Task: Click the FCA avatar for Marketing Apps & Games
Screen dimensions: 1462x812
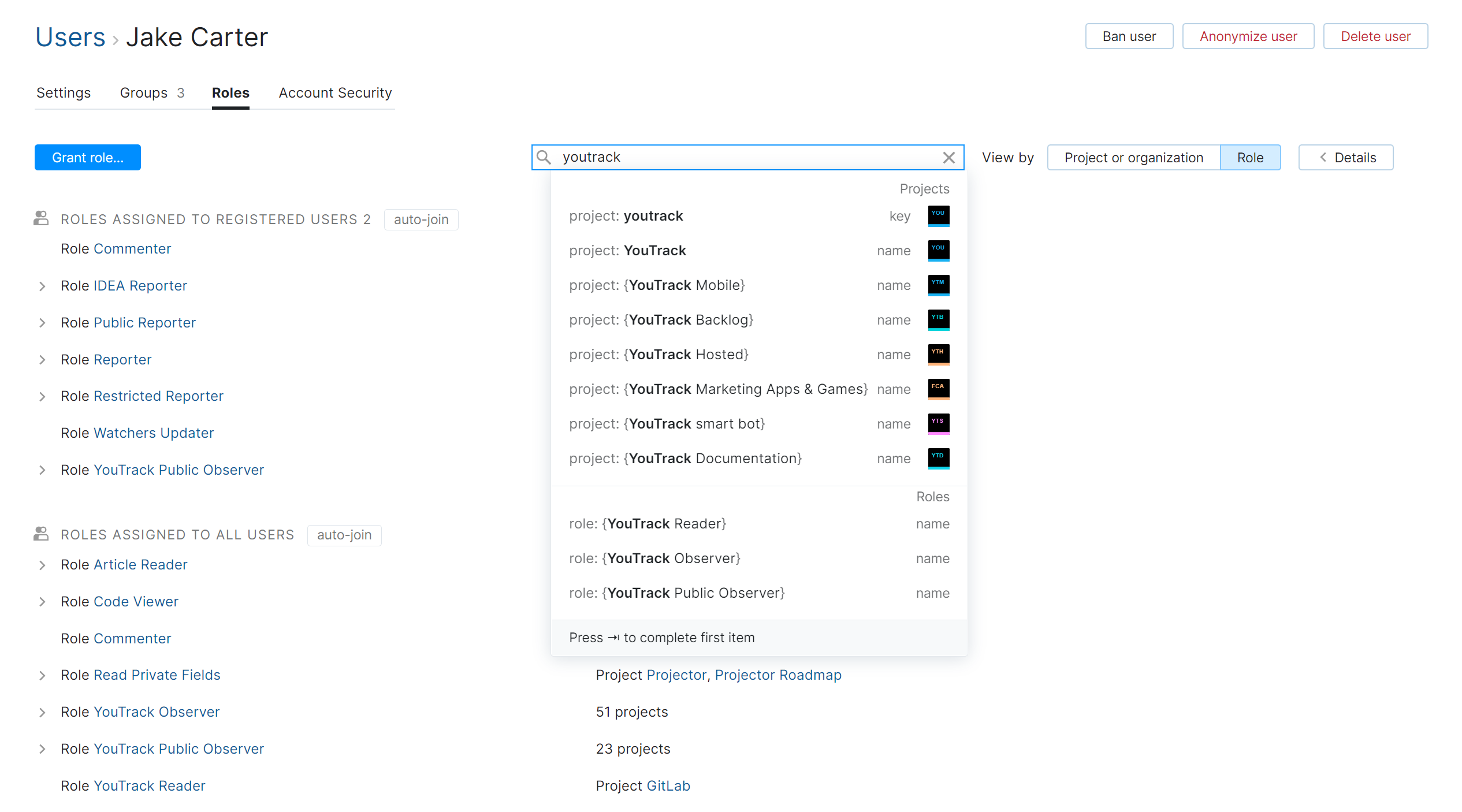Action: pyautogui.click(x=938, y=389)
